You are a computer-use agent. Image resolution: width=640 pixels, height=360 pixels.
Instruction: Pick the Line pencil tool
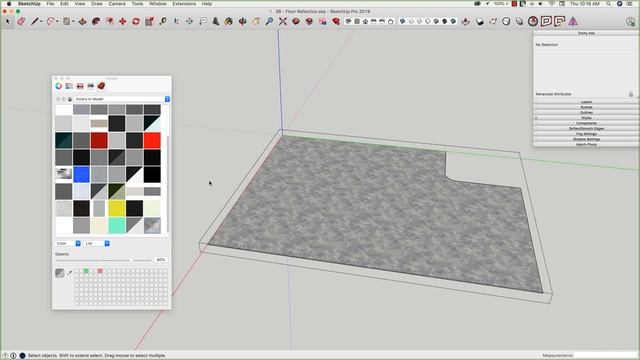34,21
